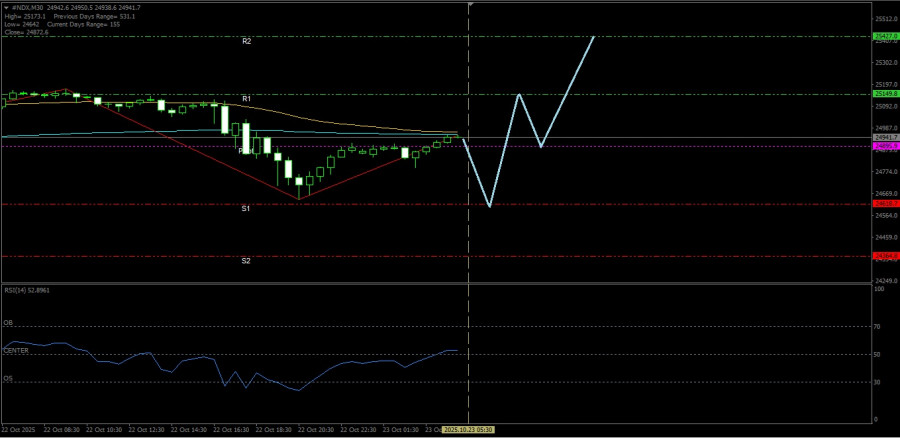
Task: Click the #NDX,M30 symbol title
Action: pos(27,7)
